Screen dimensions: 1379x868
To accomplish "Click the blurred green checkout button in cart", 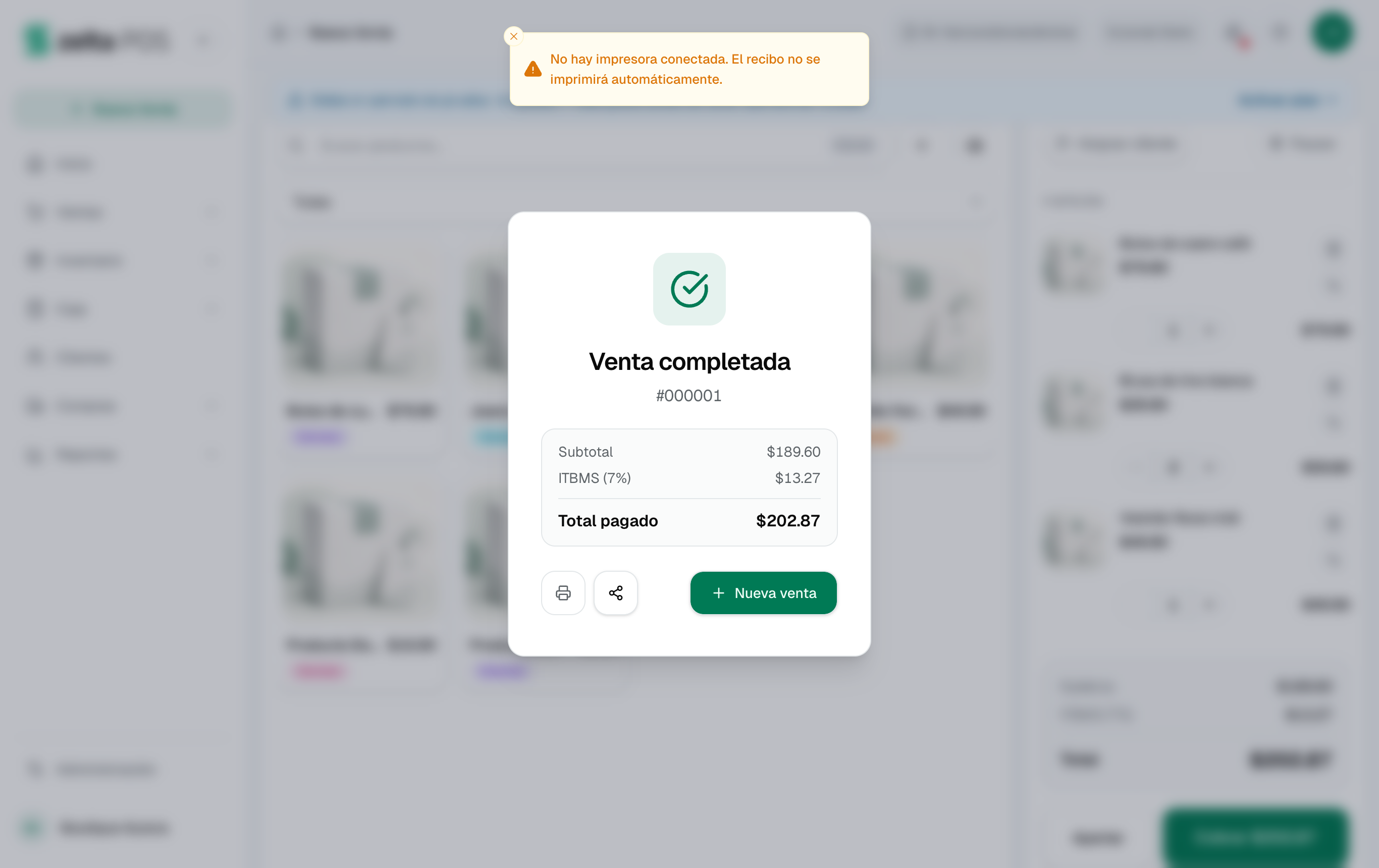I will (1254, 837).
